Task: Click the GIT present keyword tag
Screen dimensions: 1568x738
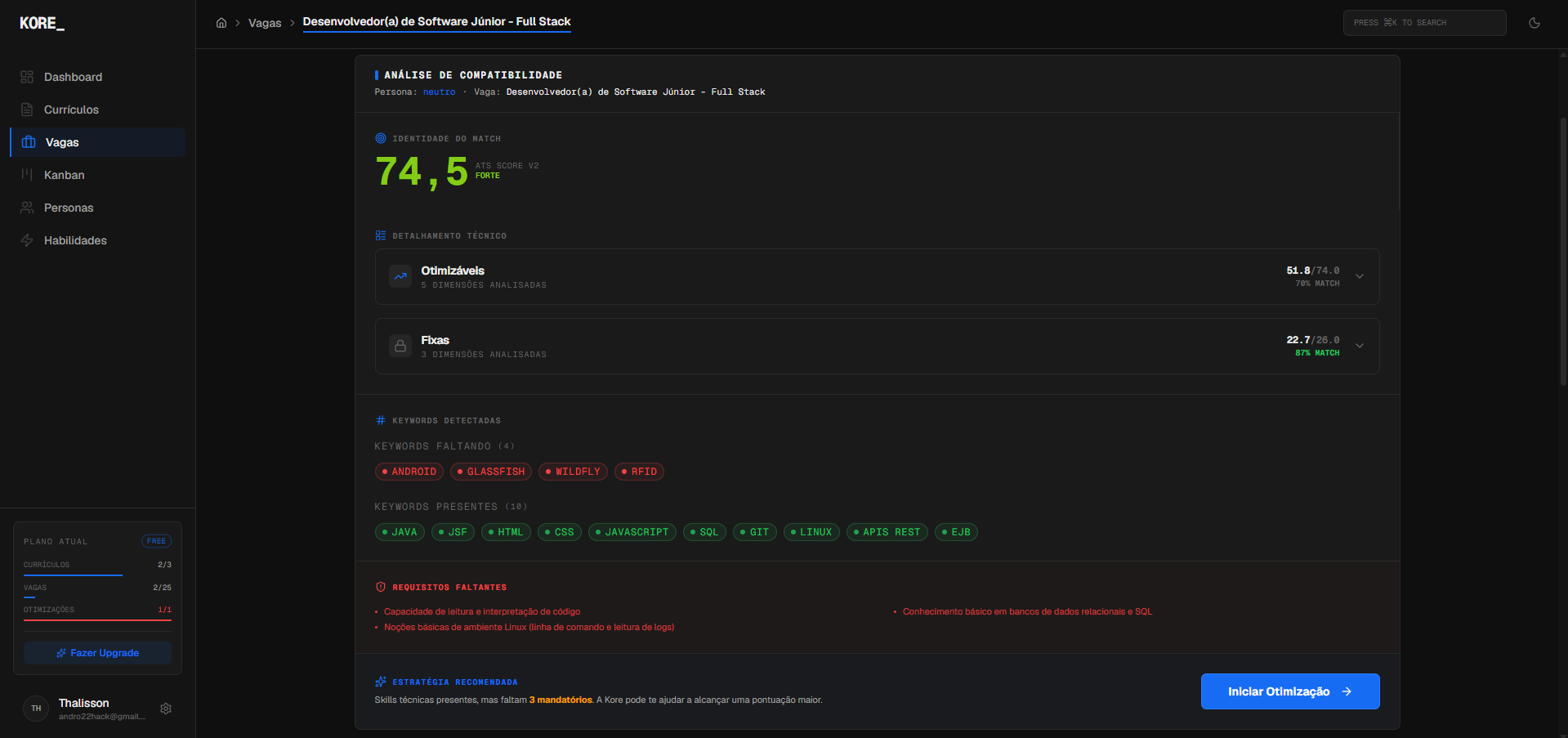Action: (755, 532)
